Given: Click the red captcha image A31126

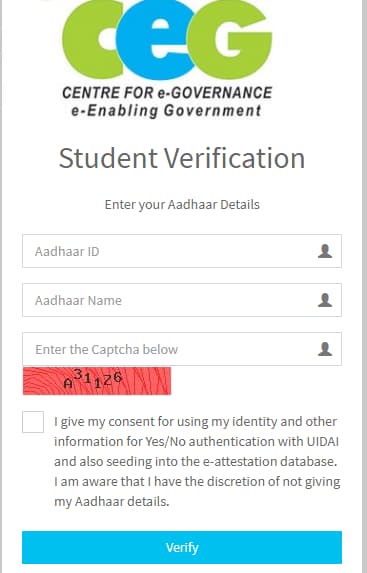Looking at the screenshot, I should pos(97,381).
